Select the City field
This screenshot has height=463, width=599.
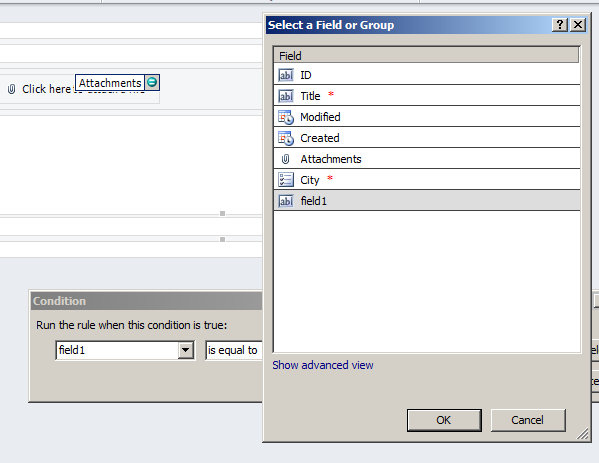click(x=427, y=180)
